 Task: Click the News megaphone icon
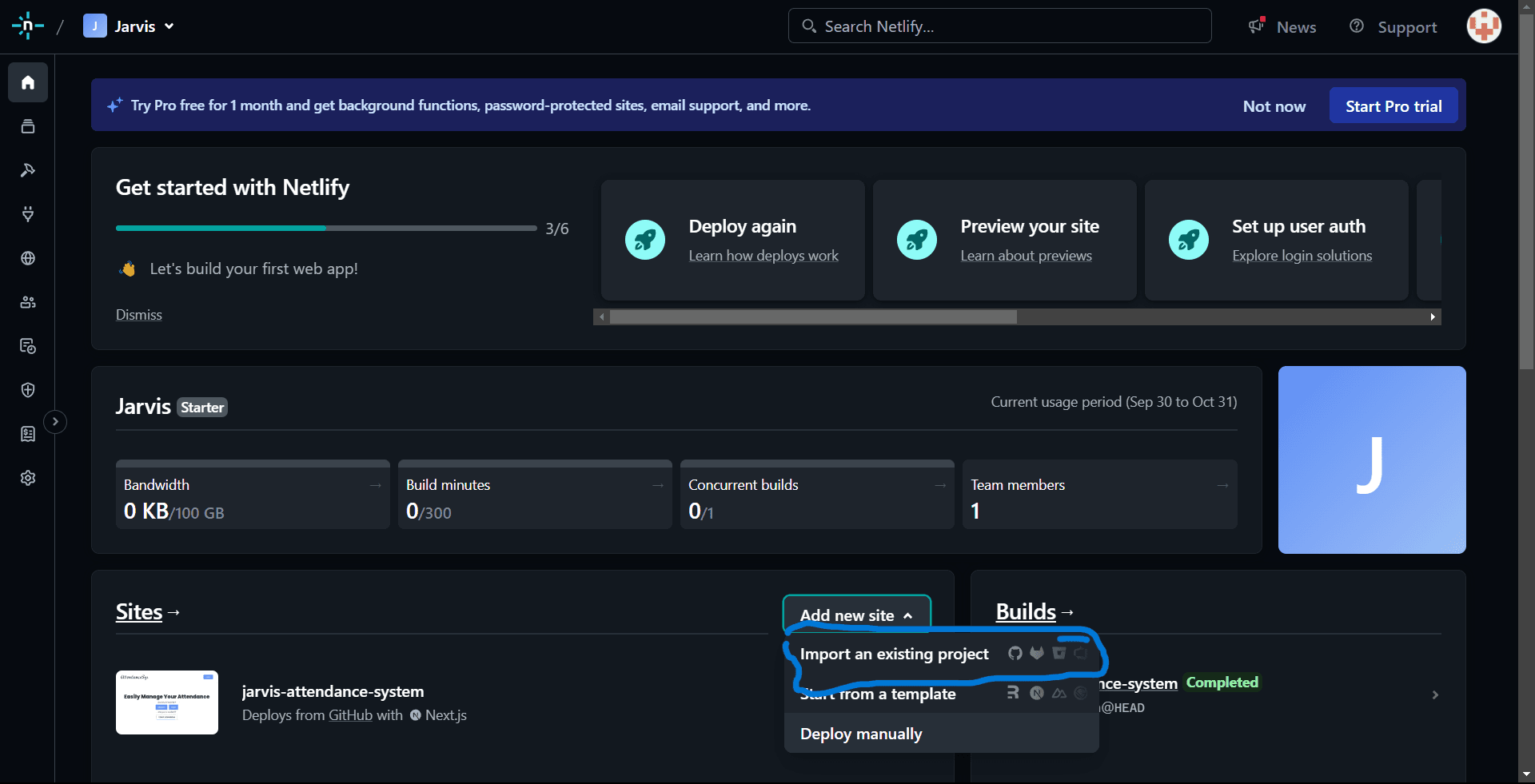[x=1257, y=26]
